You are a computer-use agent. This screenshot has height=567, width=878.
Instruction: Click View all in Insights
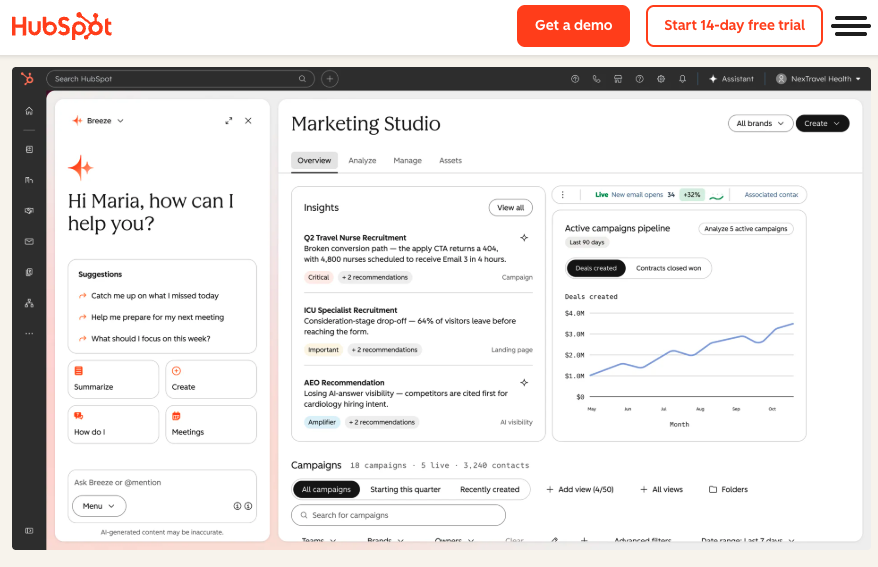(511, 208)
